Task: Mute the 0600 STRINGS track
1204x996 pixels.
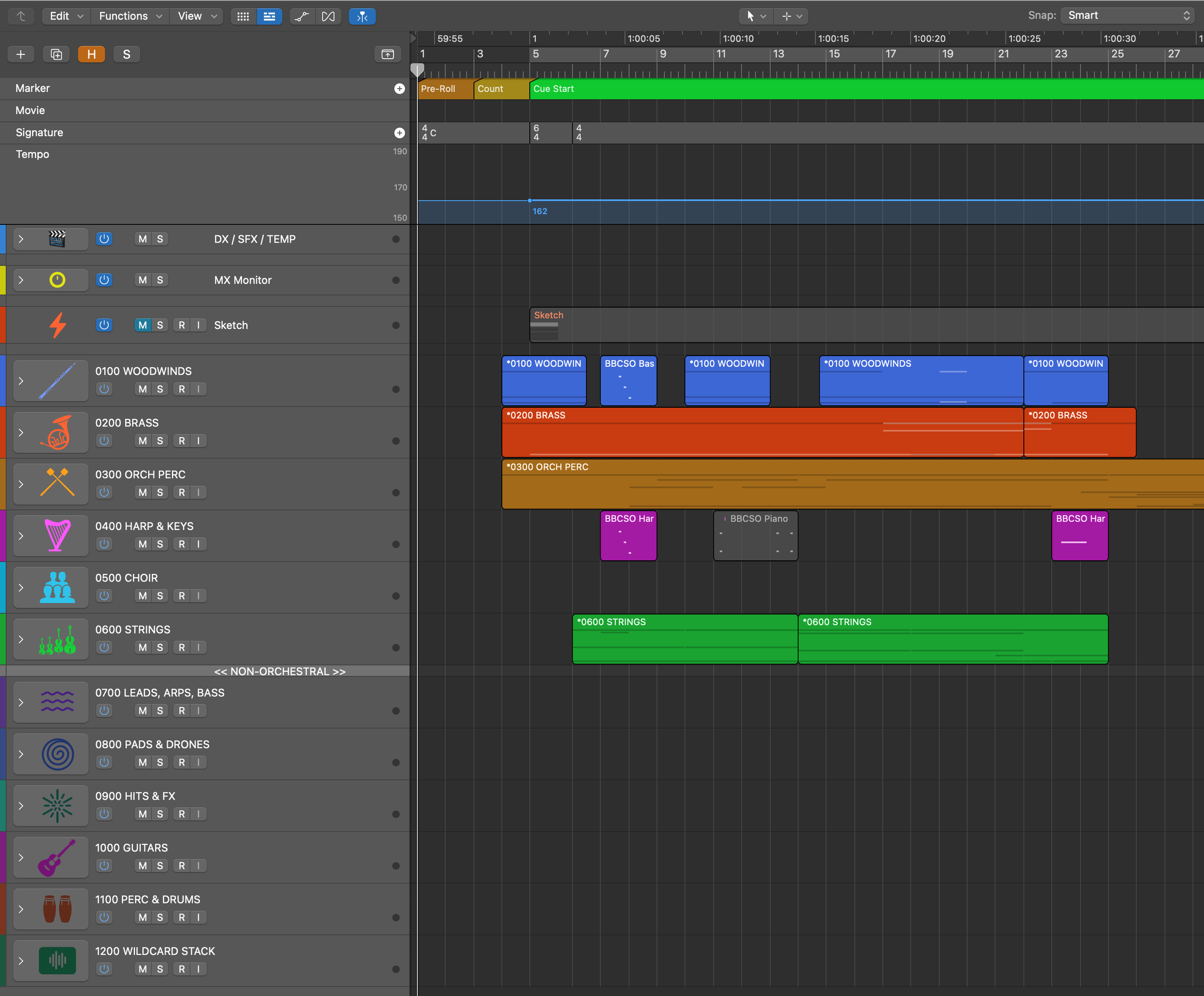Action: coord(143,647)
